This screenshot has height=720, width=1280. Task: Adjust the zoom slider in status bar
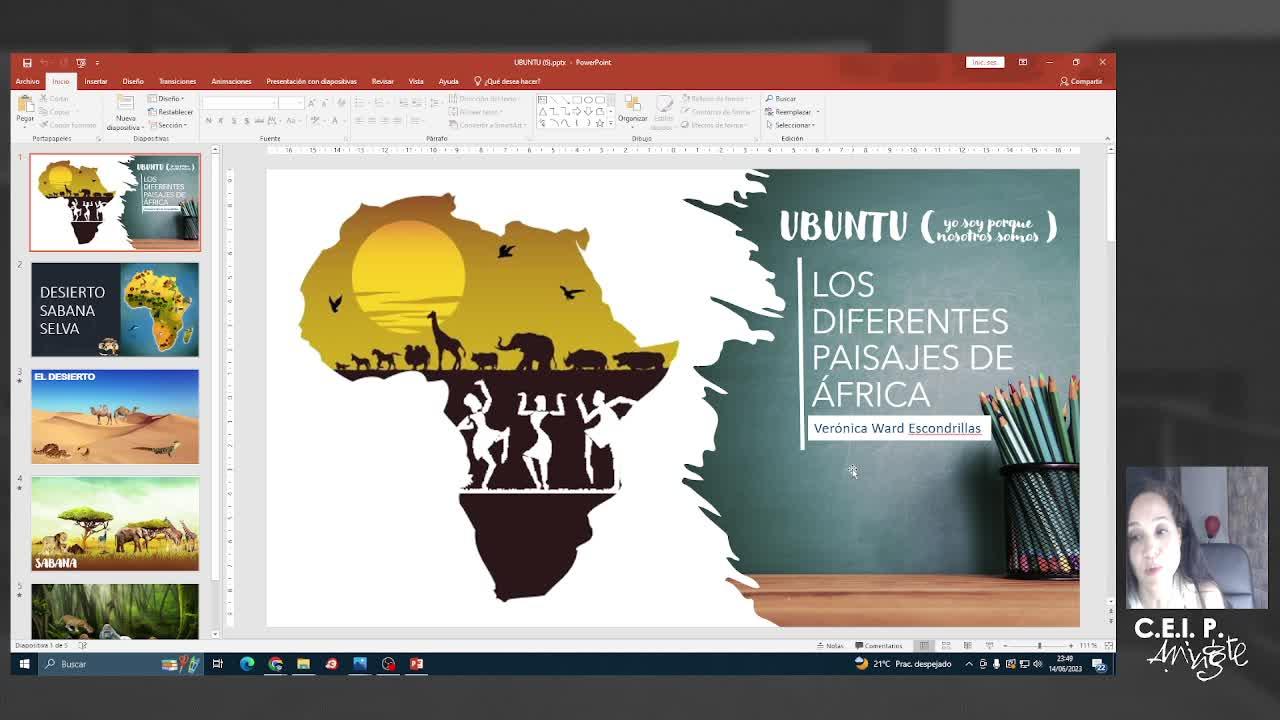[x=1039, y=646]
